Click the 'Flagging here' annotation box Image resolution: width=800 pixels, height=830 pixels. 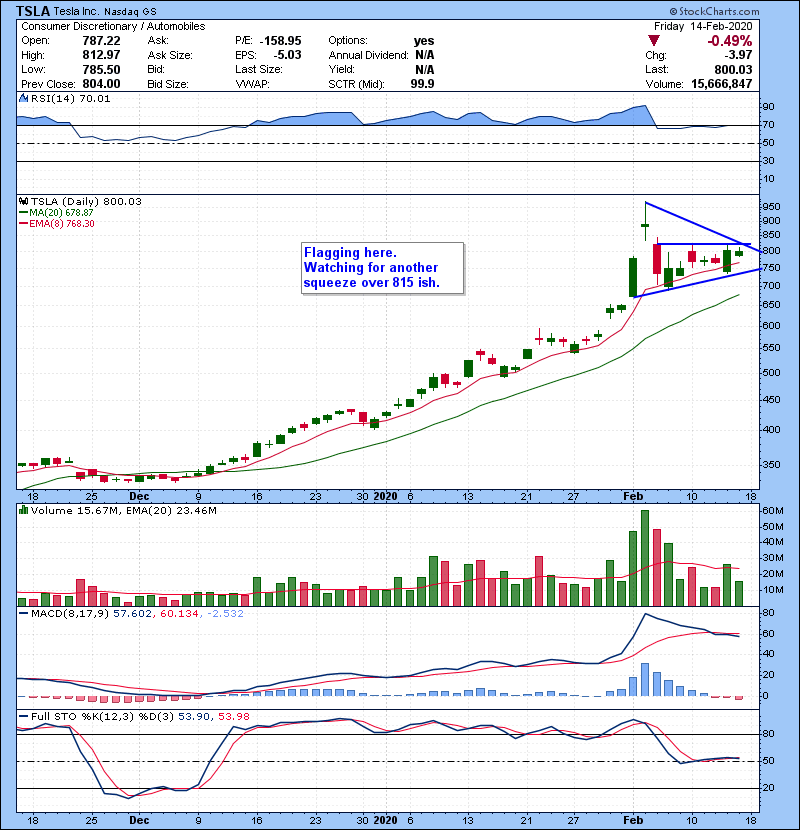click(382, 268)
